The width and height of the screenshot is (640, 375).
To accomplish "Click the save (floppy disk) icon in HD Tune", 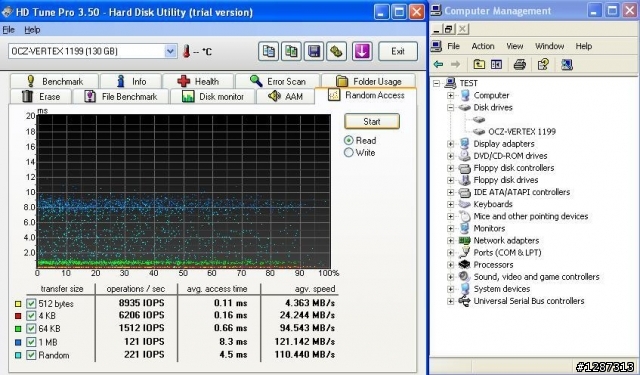I will pos(314,51).
